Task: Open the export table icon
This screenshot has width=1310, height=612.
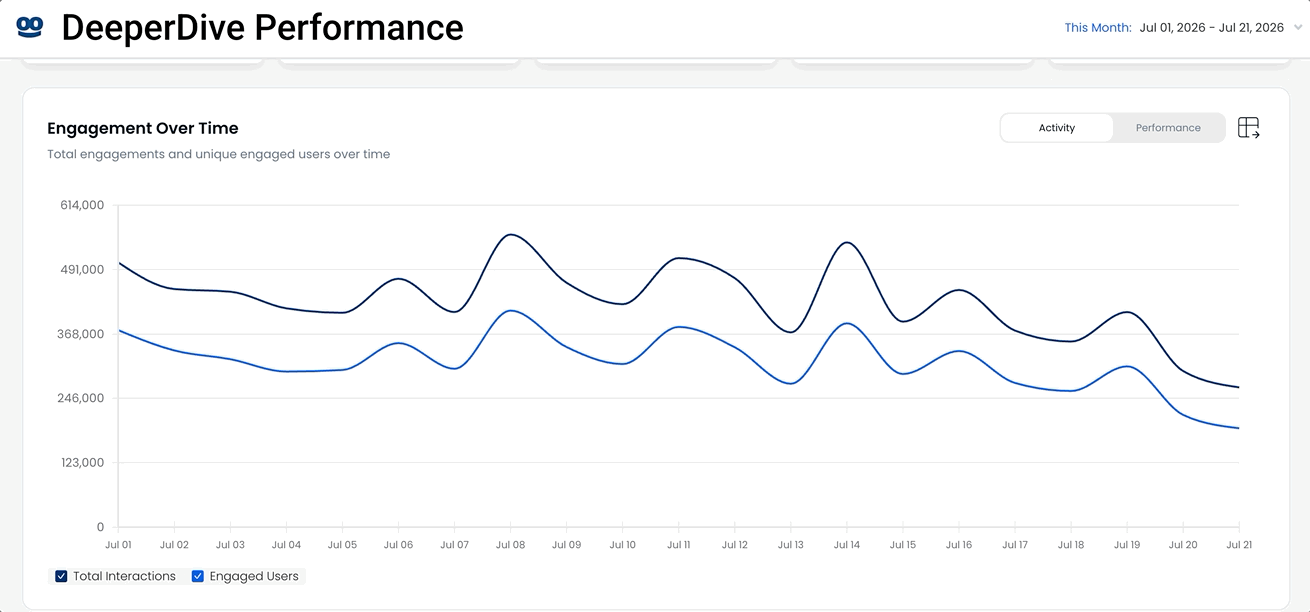Action: (1248, 128)
